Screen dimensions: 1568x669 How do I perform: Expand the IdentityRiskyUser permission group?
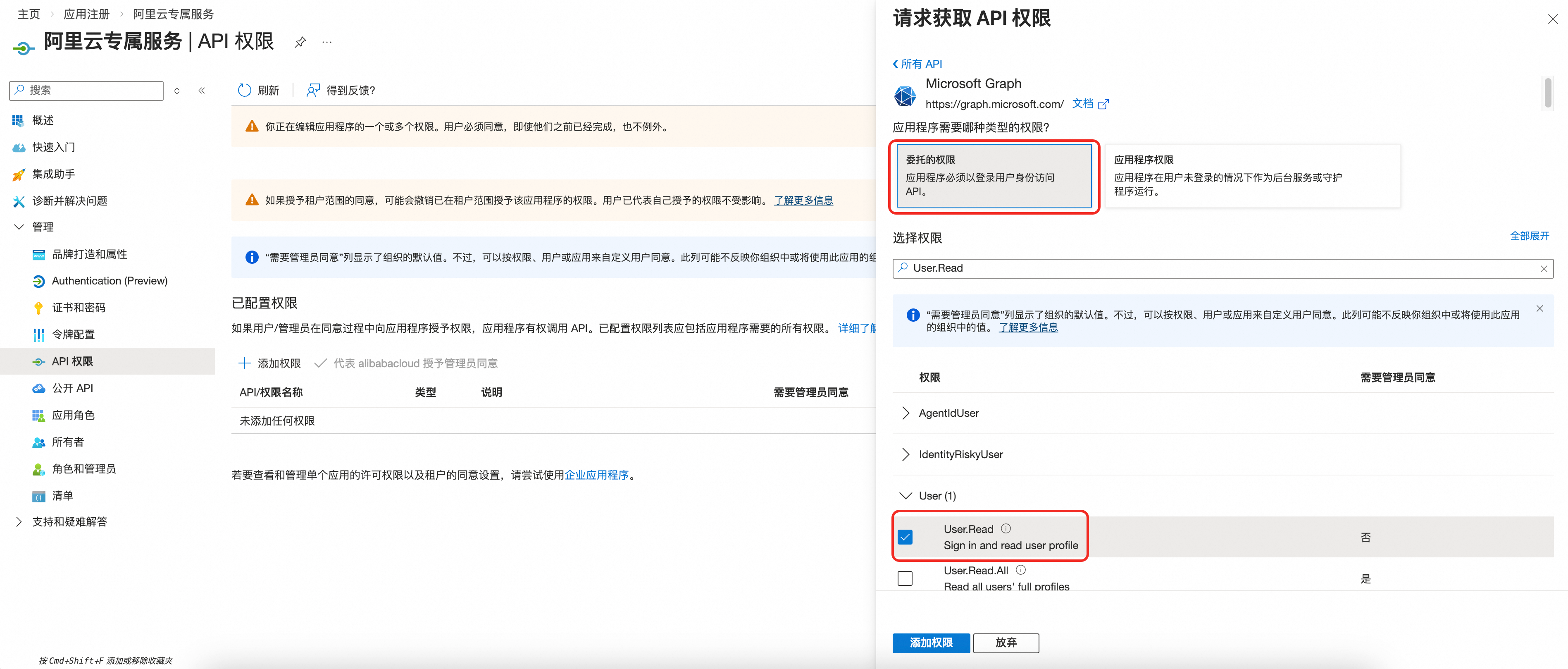pos(906,454)
